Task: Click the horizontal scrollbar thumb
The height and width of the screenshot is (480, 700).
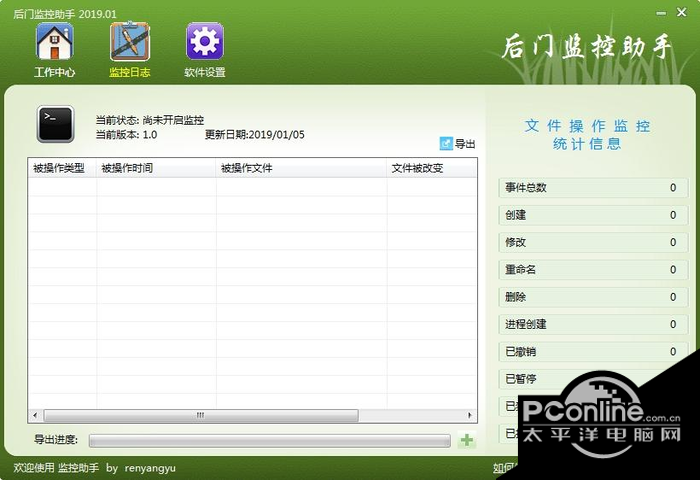Action: point(201,416)
